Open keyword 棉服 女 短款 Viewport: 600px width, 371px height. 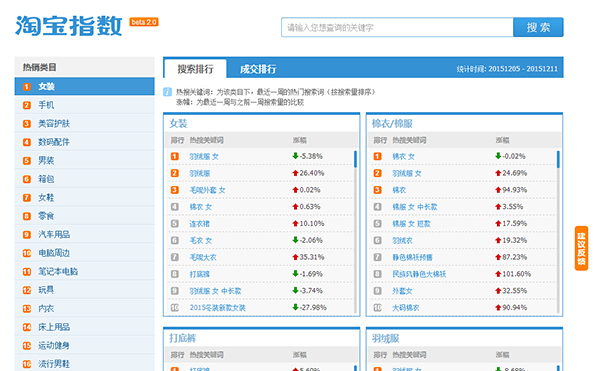(x=411, y=224)
